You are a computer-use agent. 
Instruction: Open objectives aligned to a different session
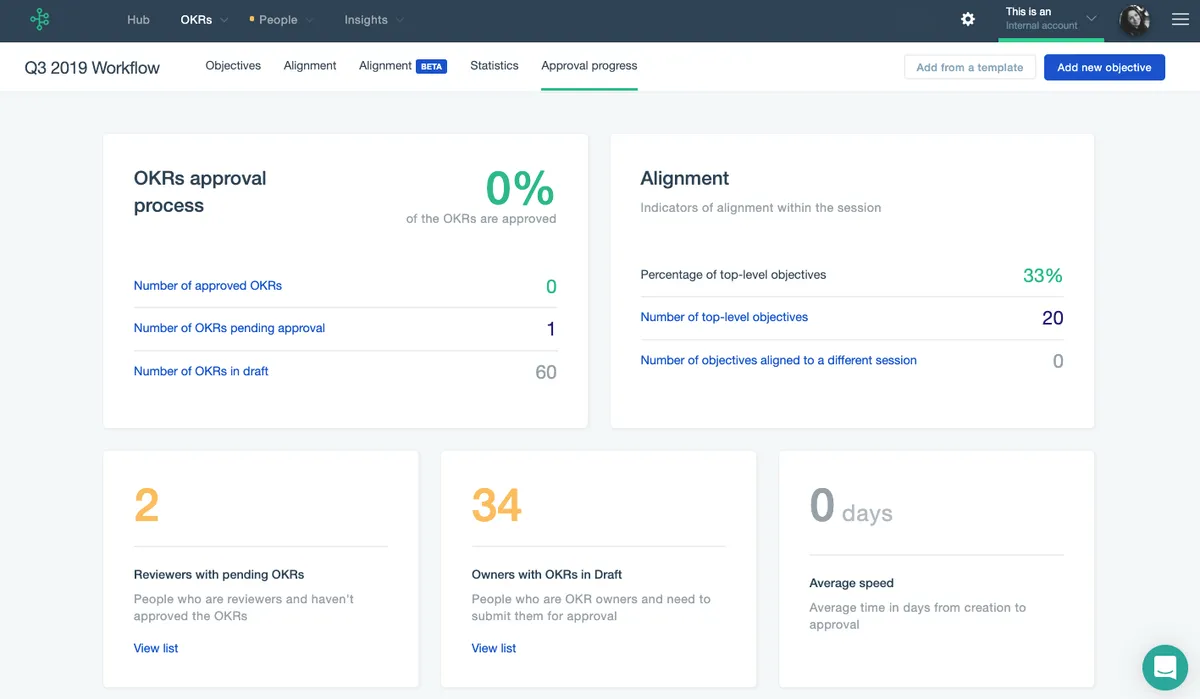[778, 360]
